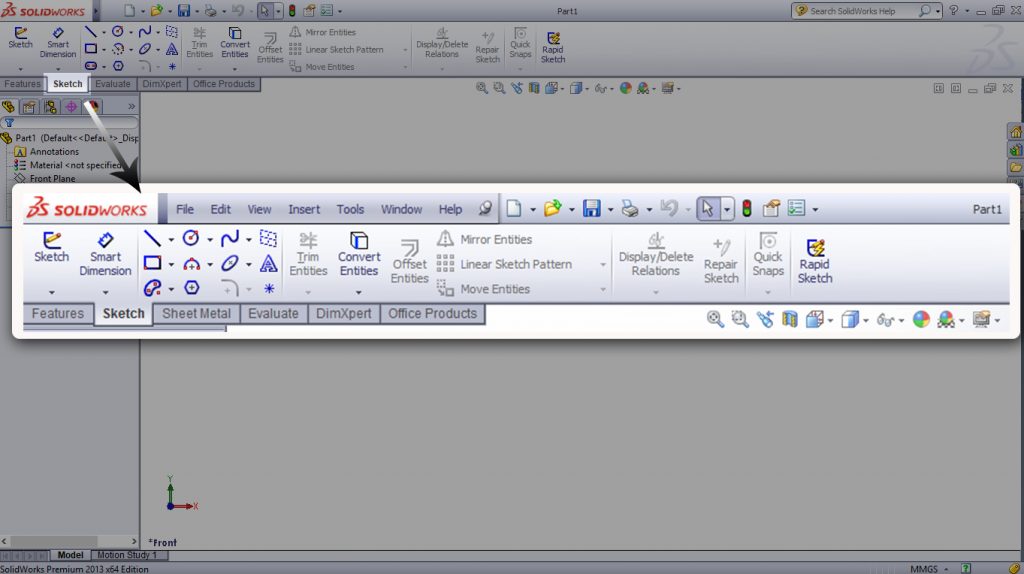
Task: Click the Sketch tool button in the enlarged toolbar
Action: click(x=51, y=247)
